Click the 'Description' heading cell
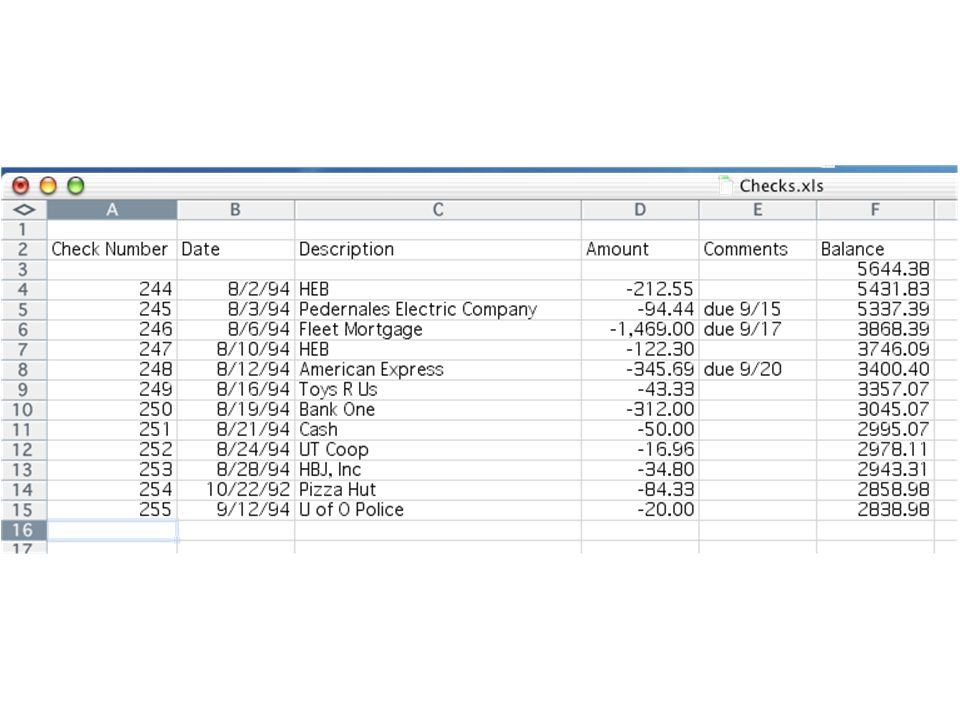This screenshot has width=960, height=720. coord(438,250)
